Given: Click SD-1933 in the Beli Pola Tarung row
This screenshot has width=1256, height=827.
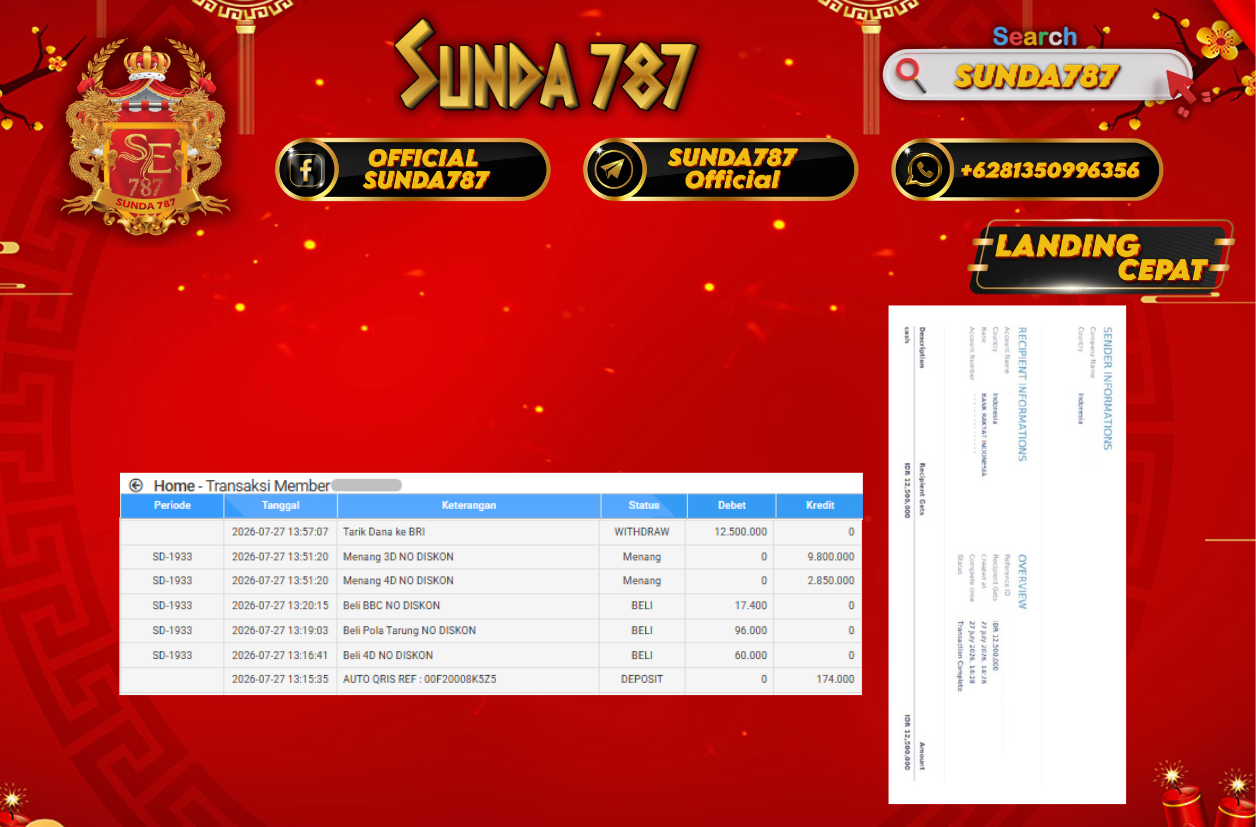Looking at the screenshot, I should pos(172,630).
